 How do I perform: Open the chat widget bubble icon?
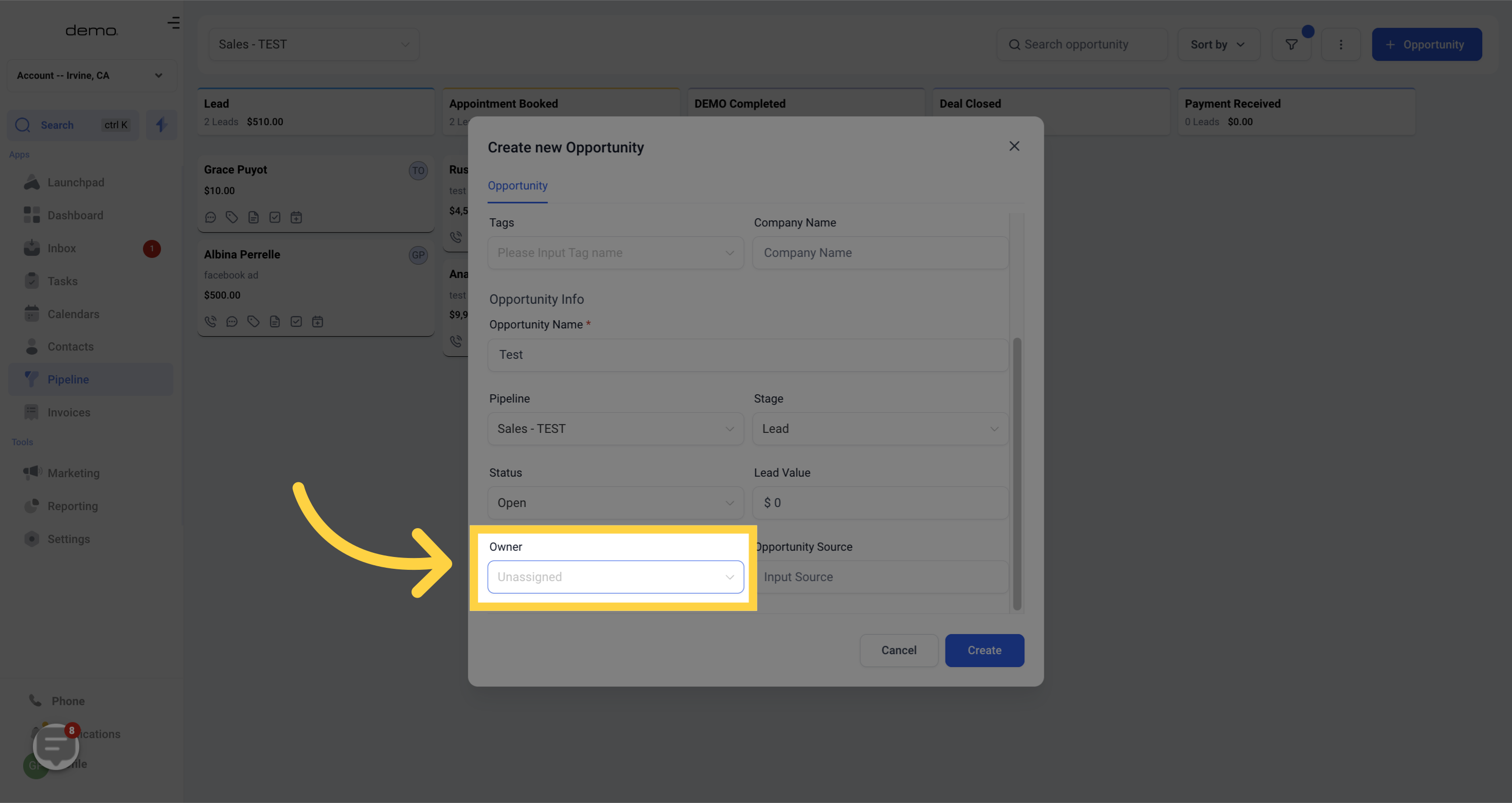coord(56,745)
